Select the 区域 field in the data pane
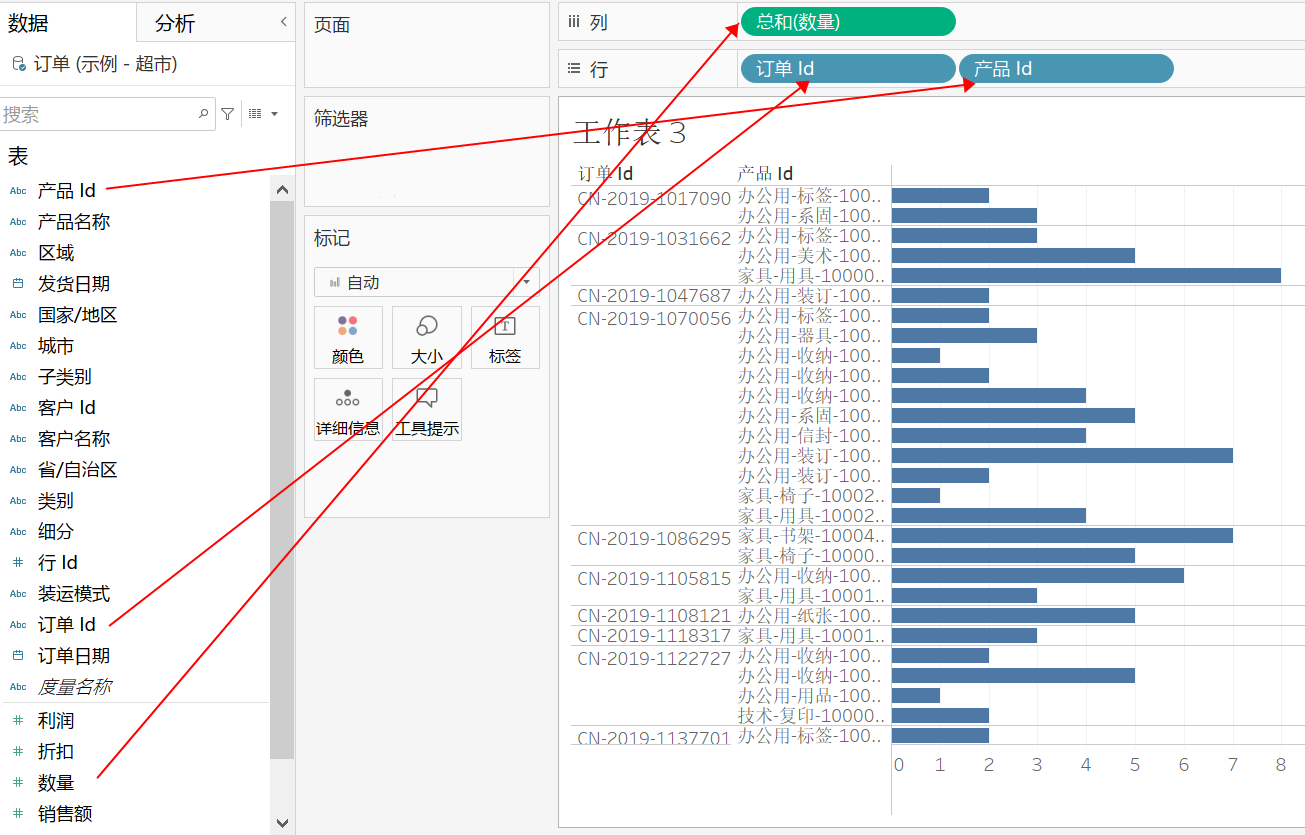This screenshot has width=1305, height=835. [56, 253]
